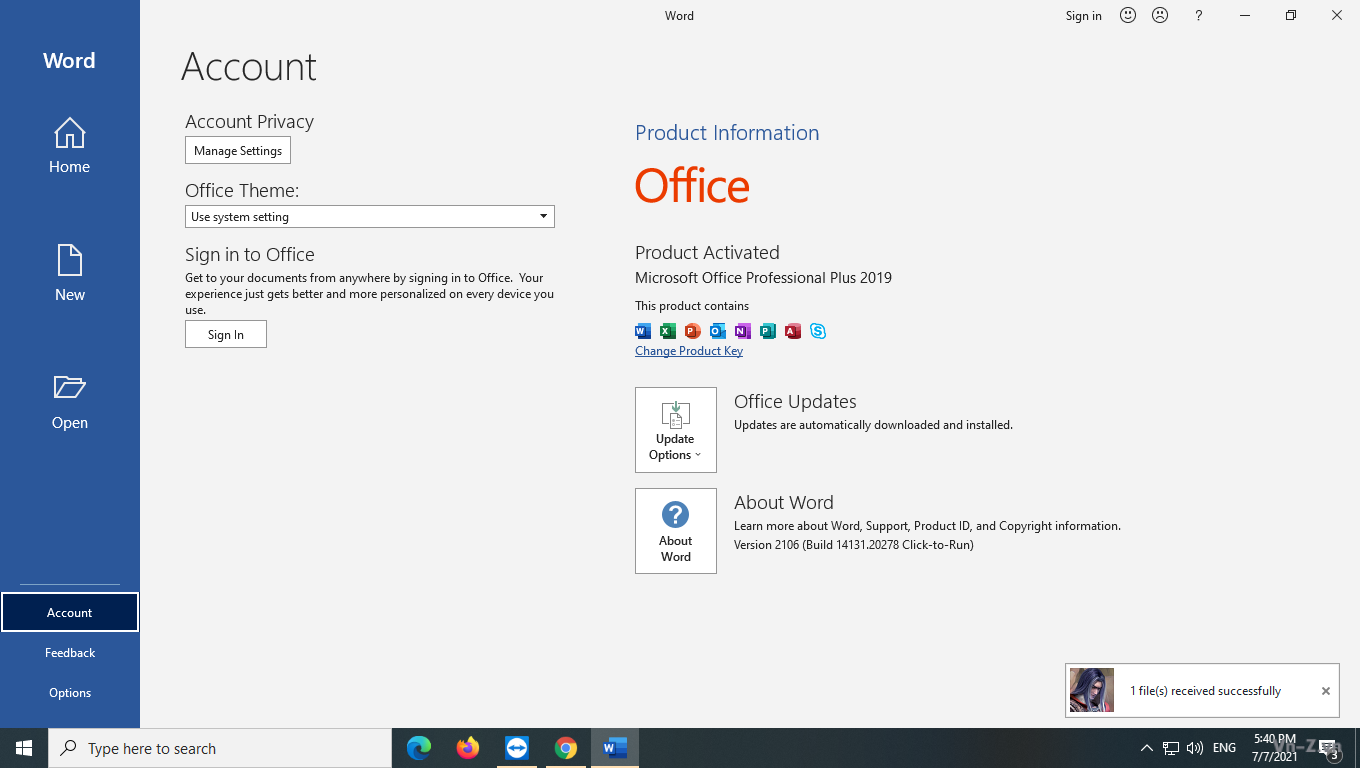Expand the Update Options menu
The width and height of the screenshot is (1360, 768).
(x=676, y=430)
